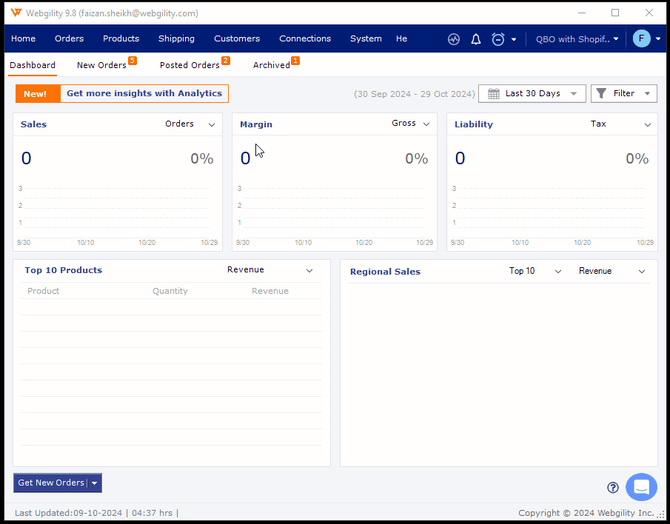Click Get more insights with Analytics
Viewport: 670px width, 524px height.
click(x=144, y=93)
